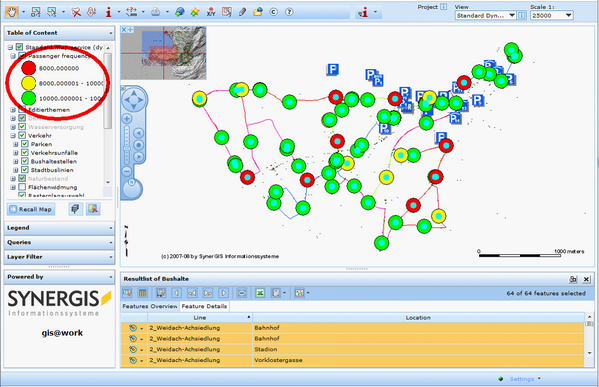Click the zoom in plus button

(x=127, y=119)
